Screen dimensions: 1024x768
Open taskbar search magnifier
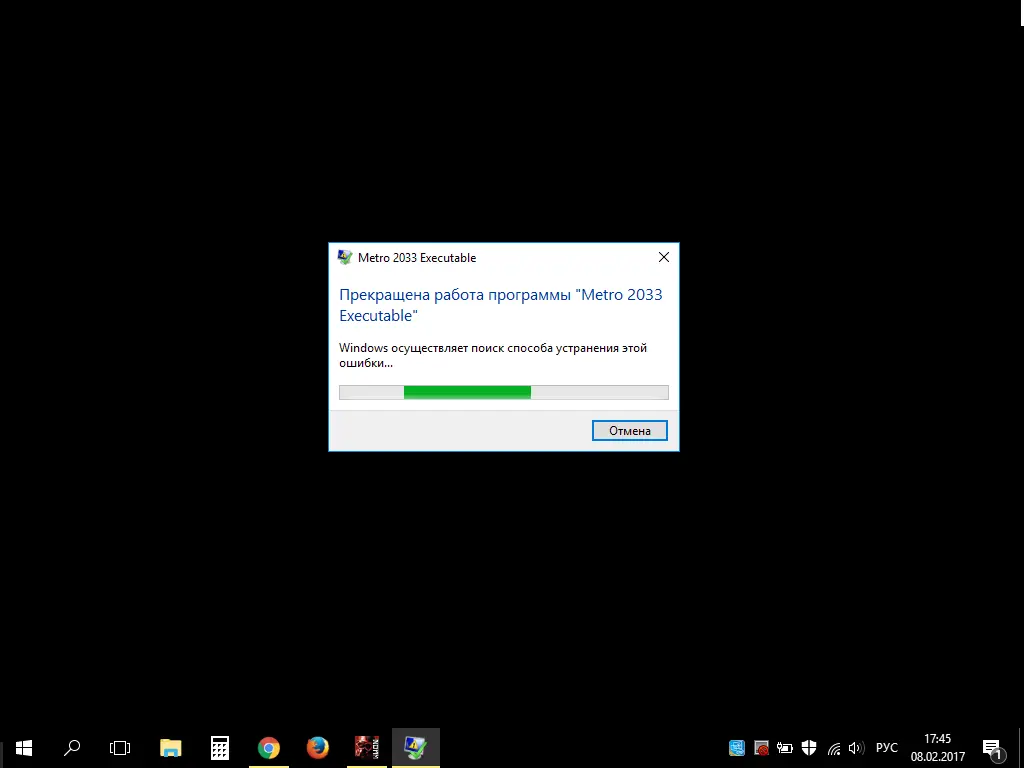[72, 748]
